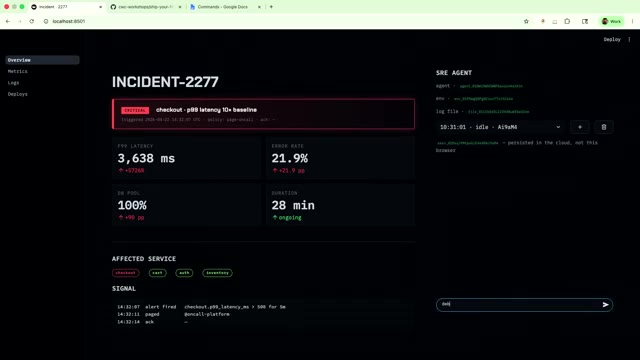The image size is (640, 360).
Task: Click the CRITICAL badge
Action: 135,110
